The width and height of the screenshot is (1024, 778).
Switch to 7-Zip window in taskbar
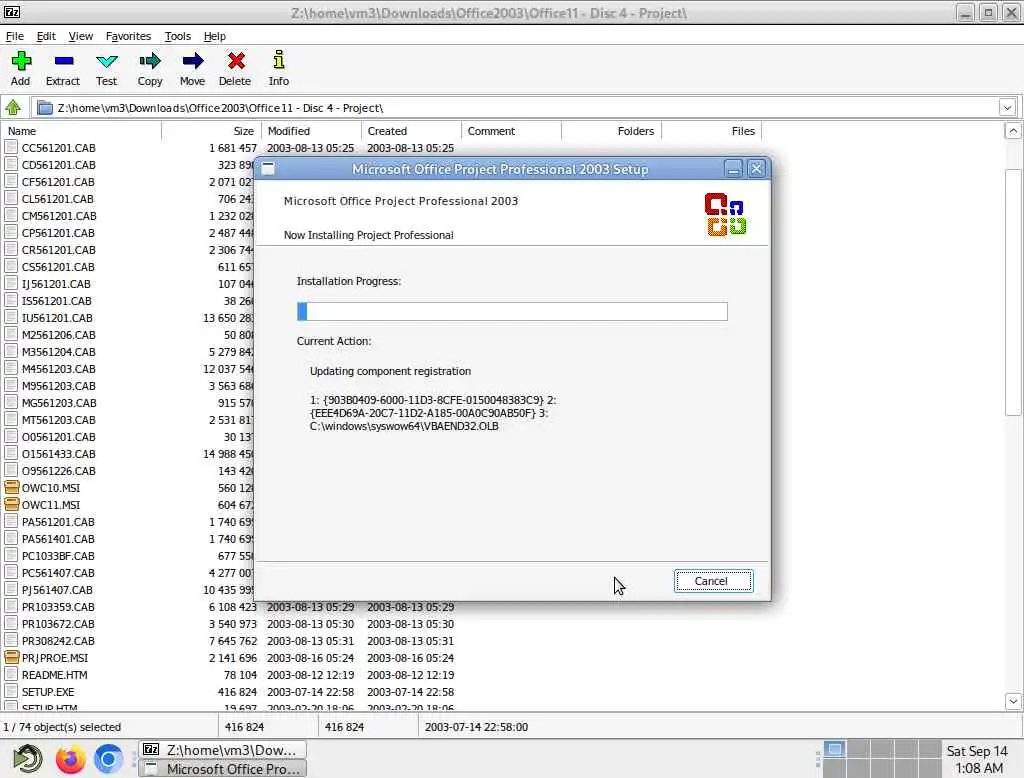point(223,750)
